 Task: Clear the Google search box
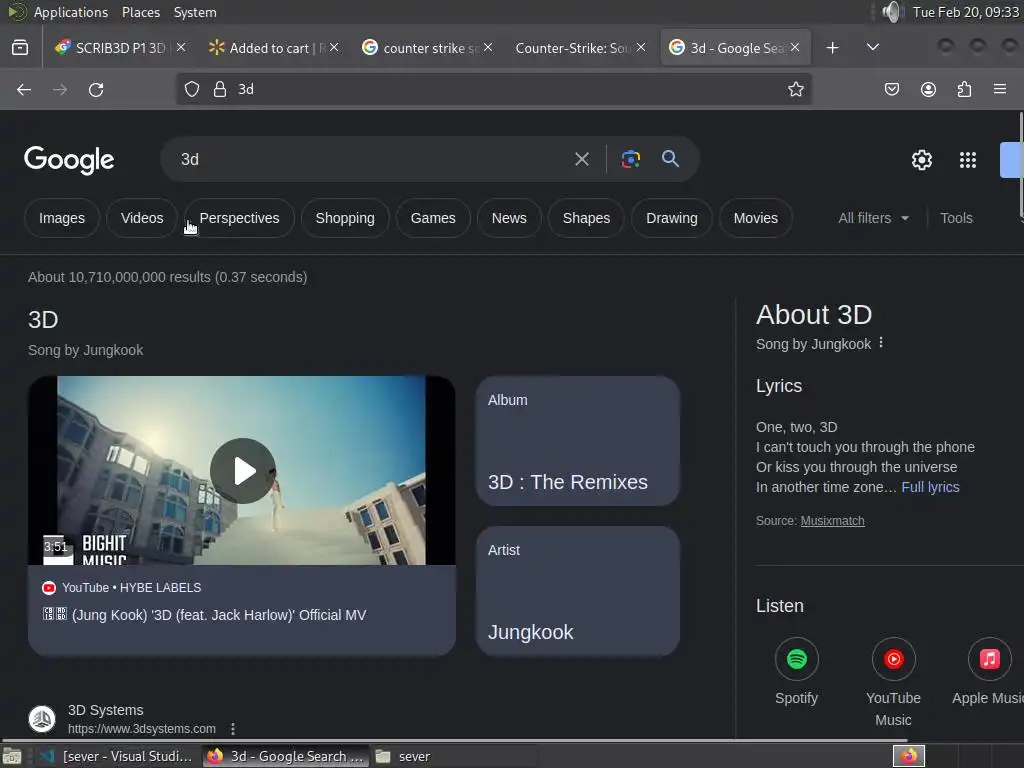pos(581,159)
